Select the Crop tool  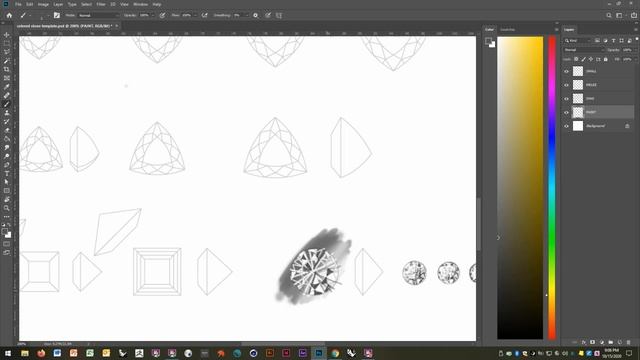7,69
